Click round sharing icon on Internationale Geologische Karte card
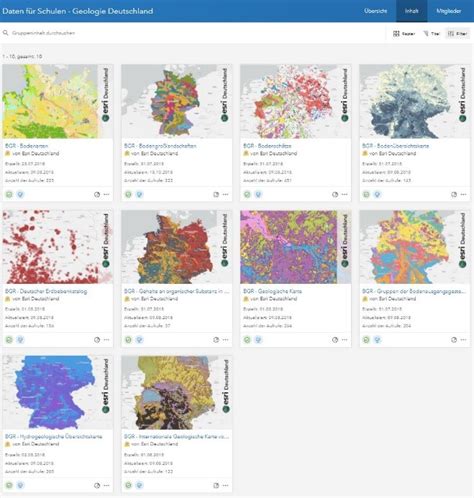 216,485
